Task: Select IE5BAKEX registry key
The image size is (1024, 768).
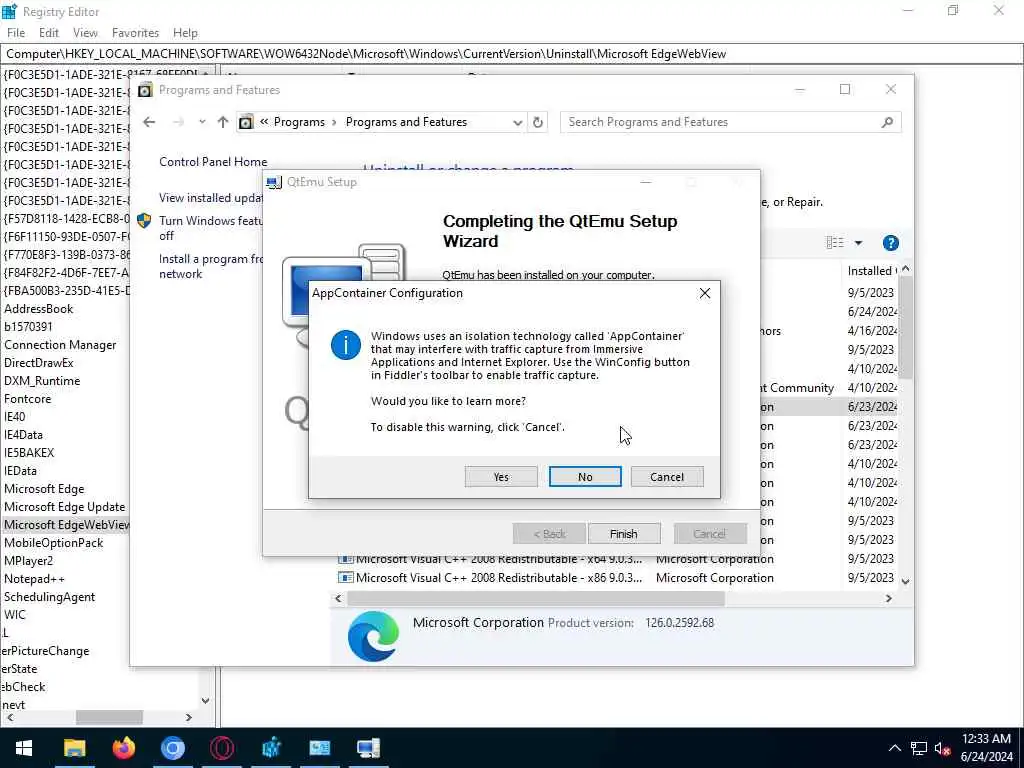Action: click(29, 453)
